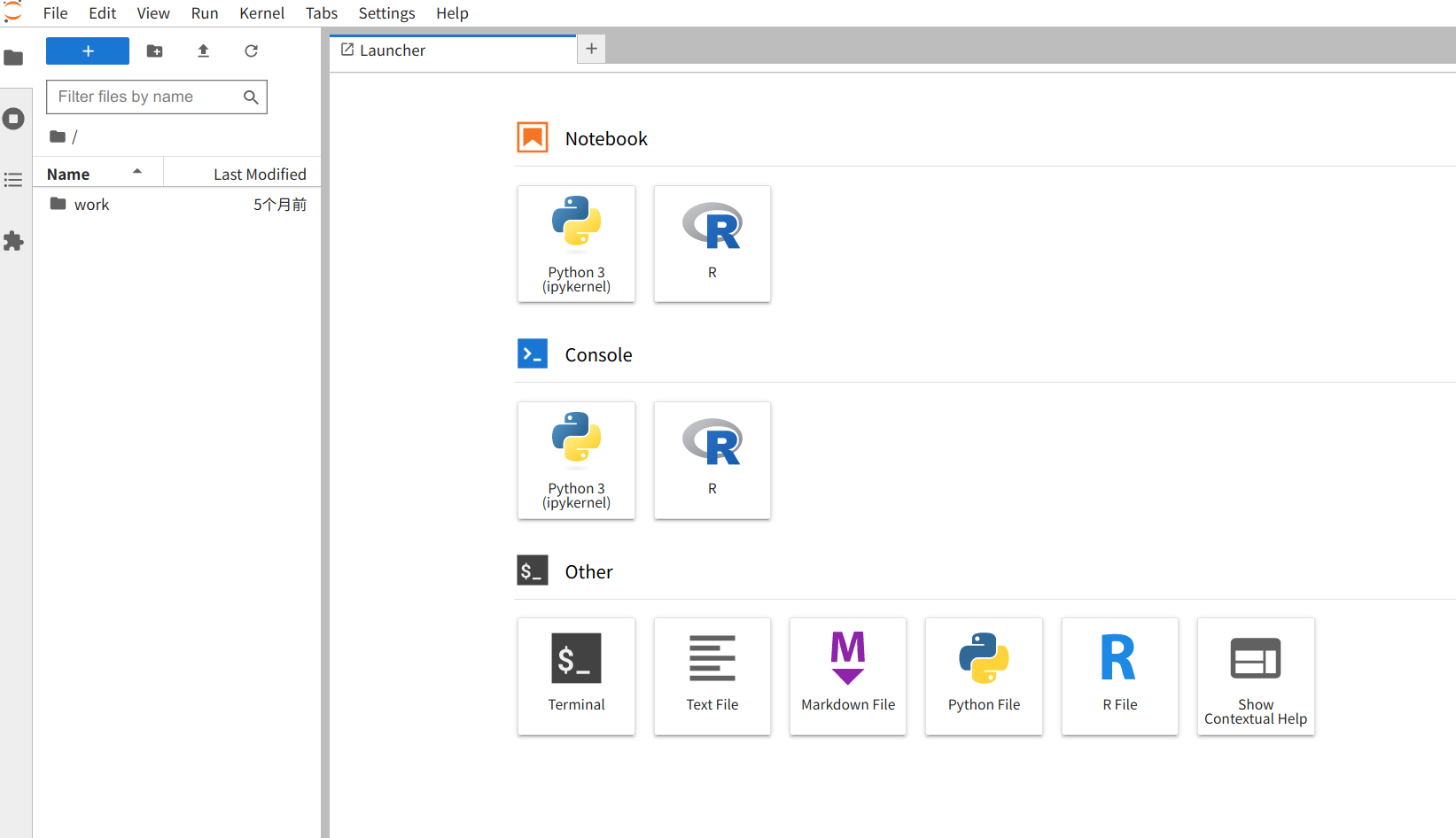Open the Kernel menu
Screen dimensions: 1456x838
point(261,13)
